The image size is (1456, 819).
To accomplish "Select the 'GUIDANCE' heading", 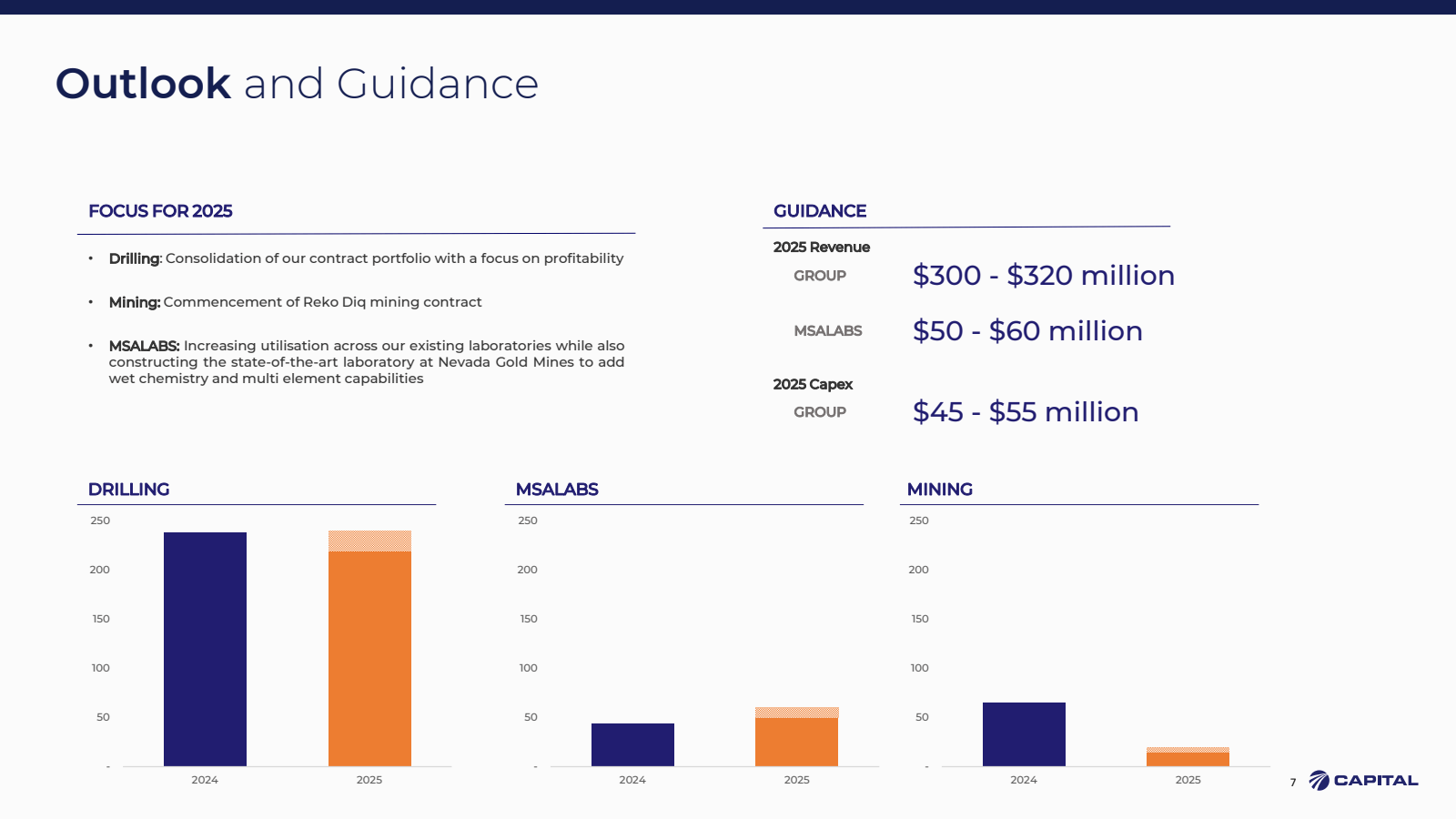I will (820, 211).
